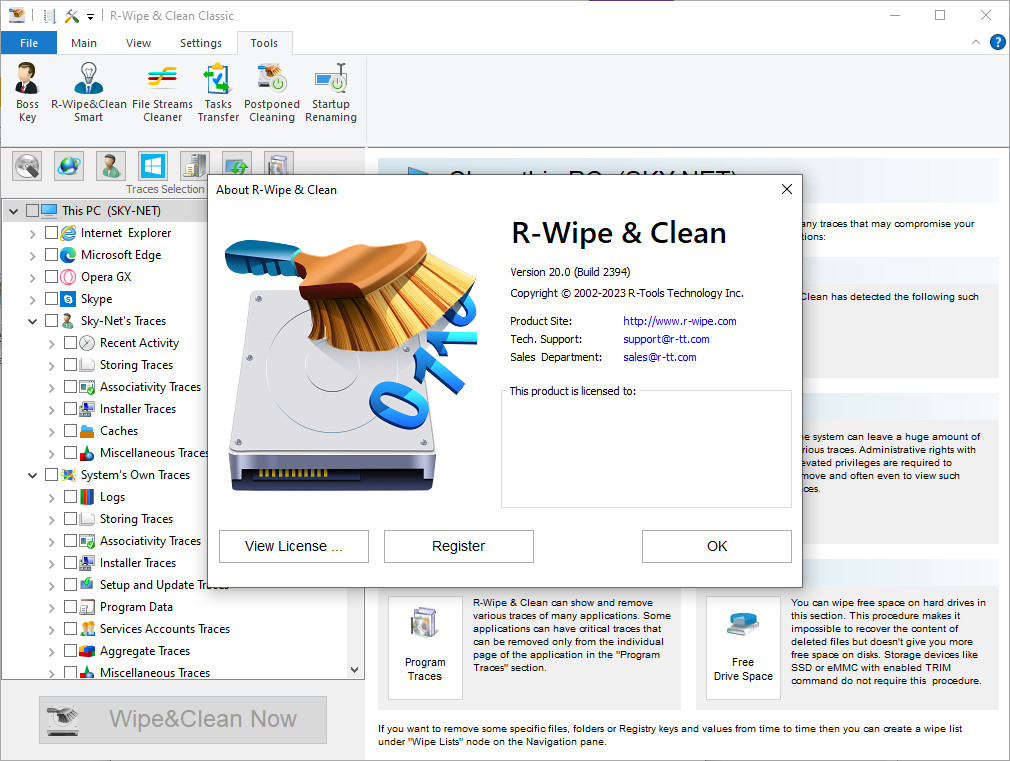Select the Tools ribbon tab
The height and width of the screenshot is (761, 1010).
pyautogui.click(x=264, y=43)
